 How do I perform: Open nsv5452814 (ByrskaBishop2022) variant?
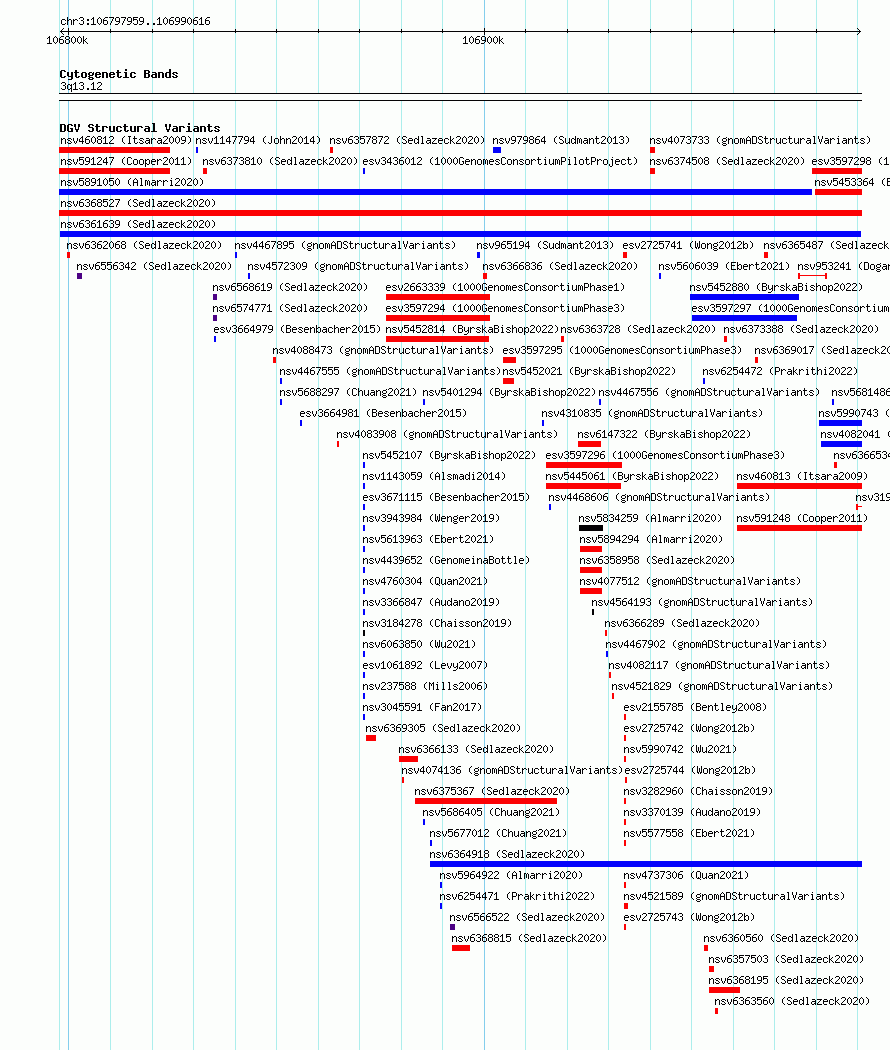(472, 329)
